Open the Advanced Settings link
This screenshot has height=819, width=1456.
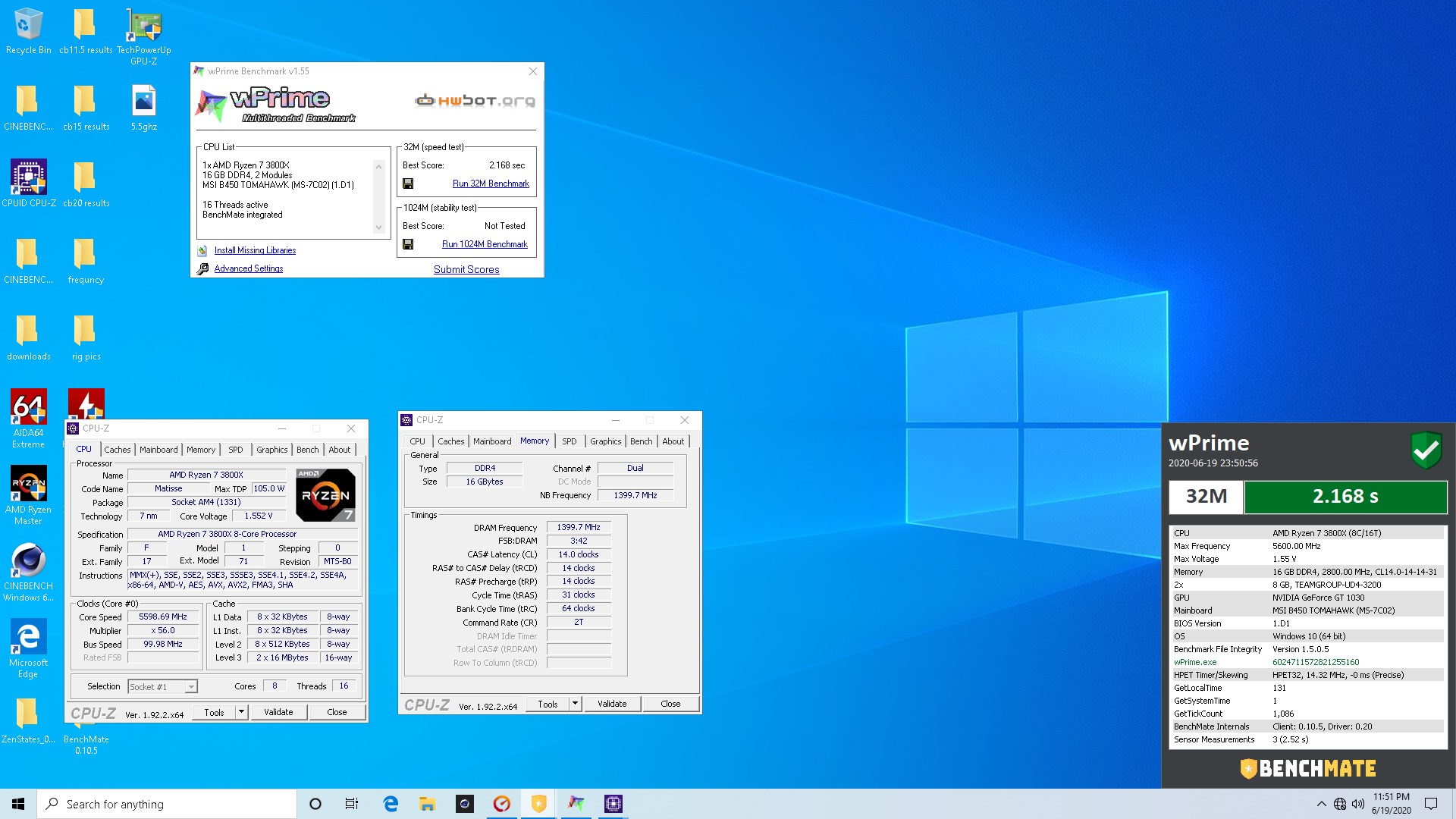pyautogui.click(x=249, y=268)
